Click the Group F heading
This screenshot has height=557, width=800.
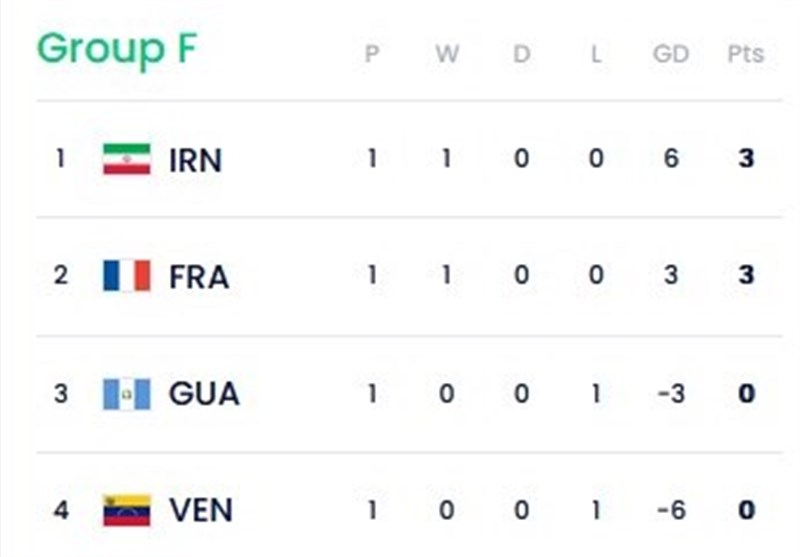(117, 49)
